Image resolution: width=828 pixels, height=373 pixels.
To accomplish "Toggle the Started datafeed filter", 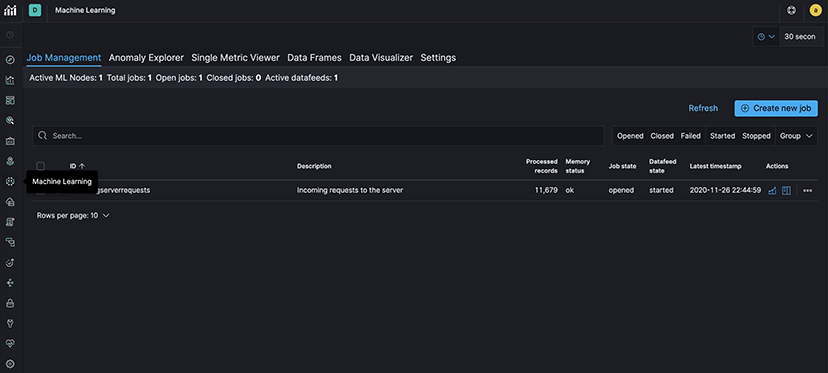I will (x=722, y=136).
